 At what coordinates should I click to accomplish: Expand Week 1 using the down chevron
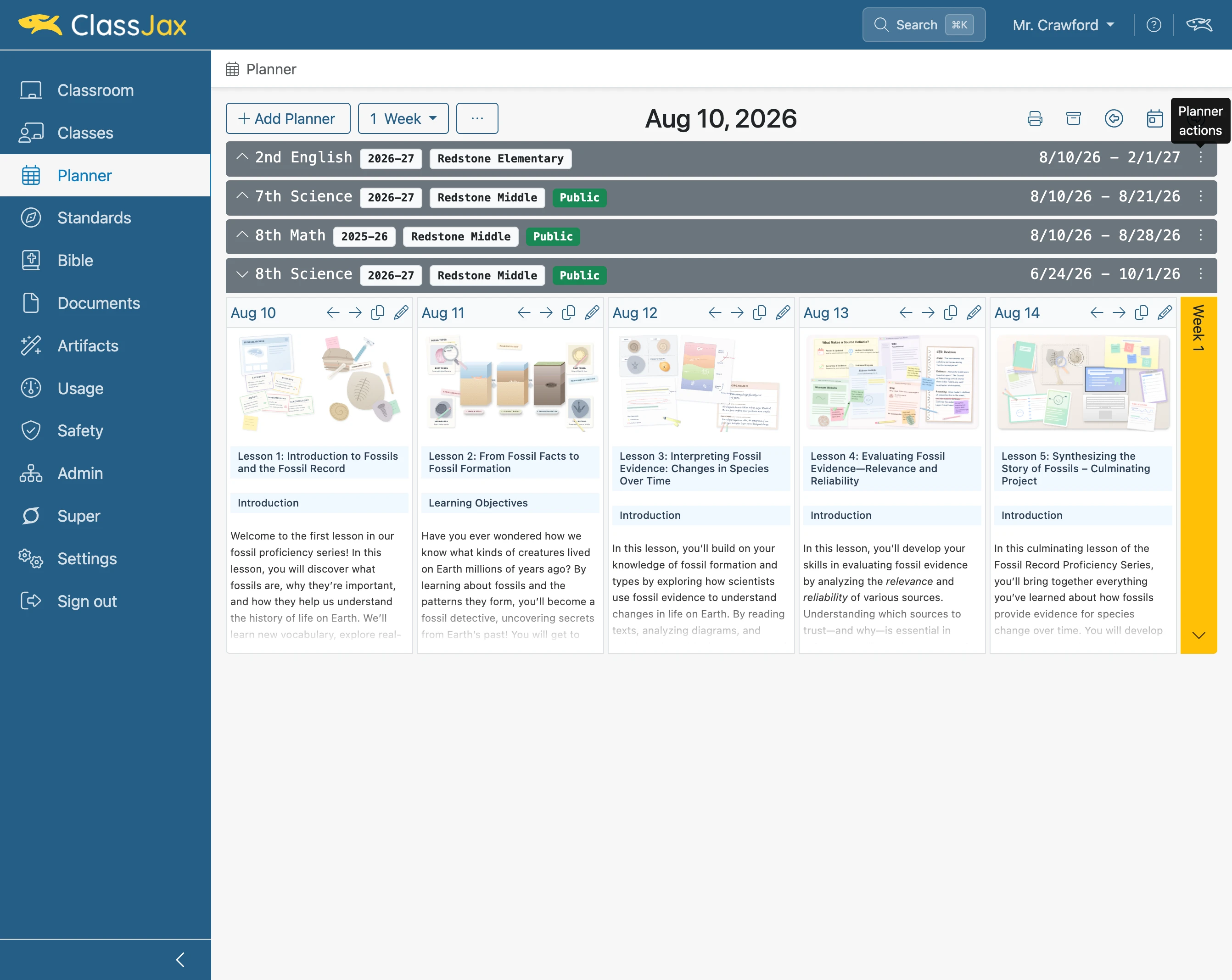tap(1199, 635)
